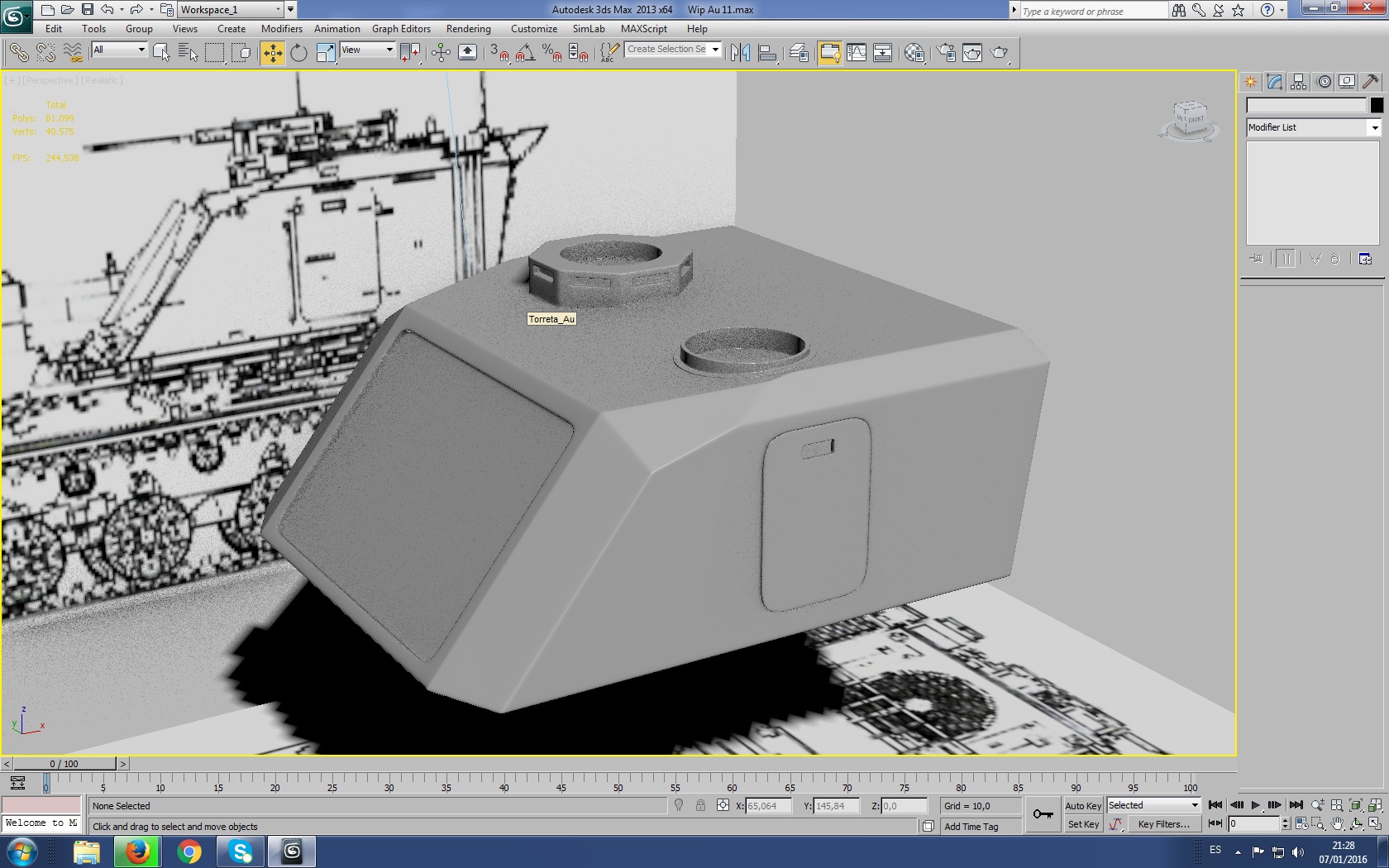Click the 0 / 100 time slider
This screenshot has width=1389, height=868.
(x=64, y=764)
